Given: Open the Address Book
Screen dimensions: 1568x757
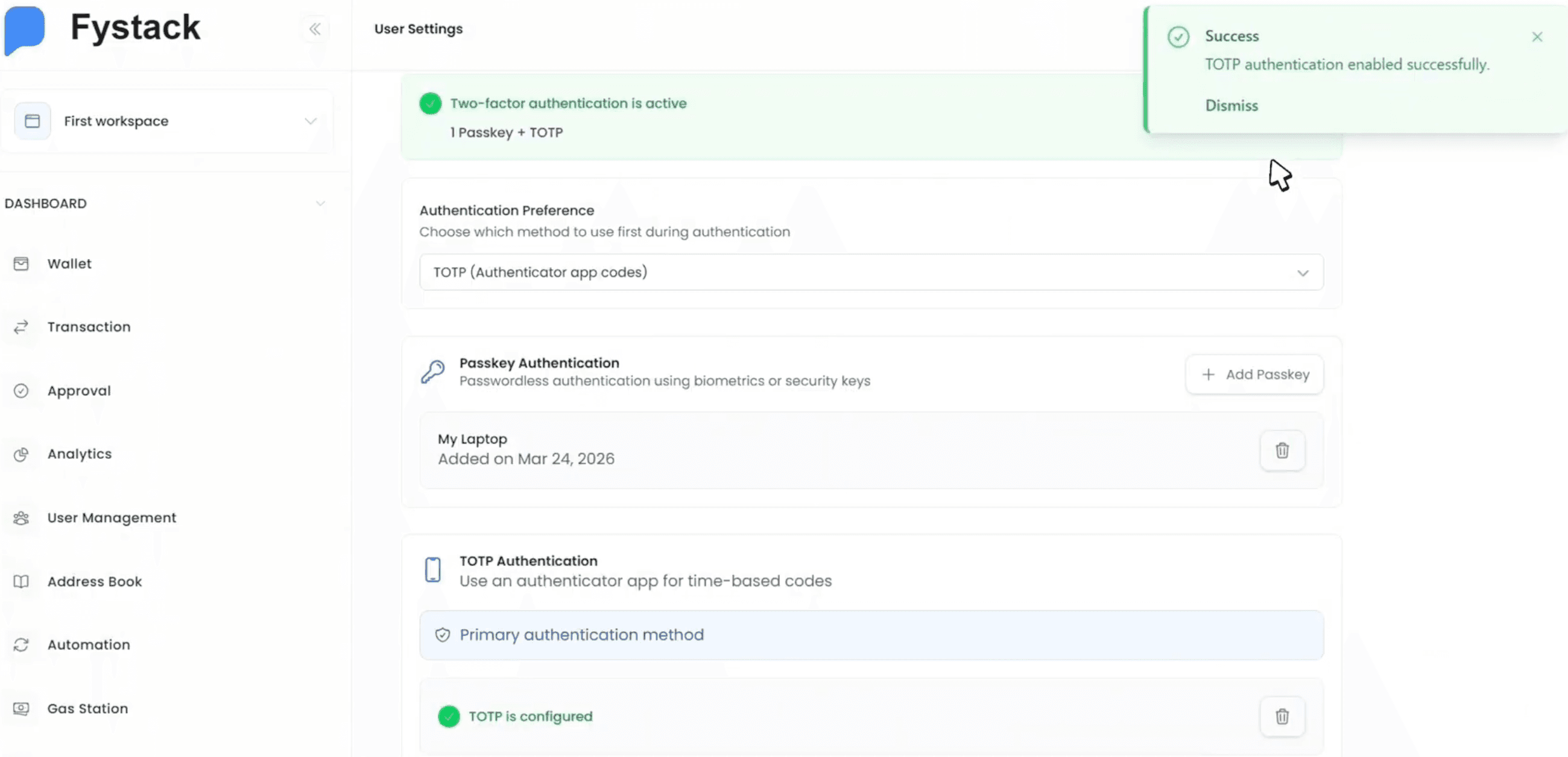Looking at the screenshot, I should [x=95, y=581].
